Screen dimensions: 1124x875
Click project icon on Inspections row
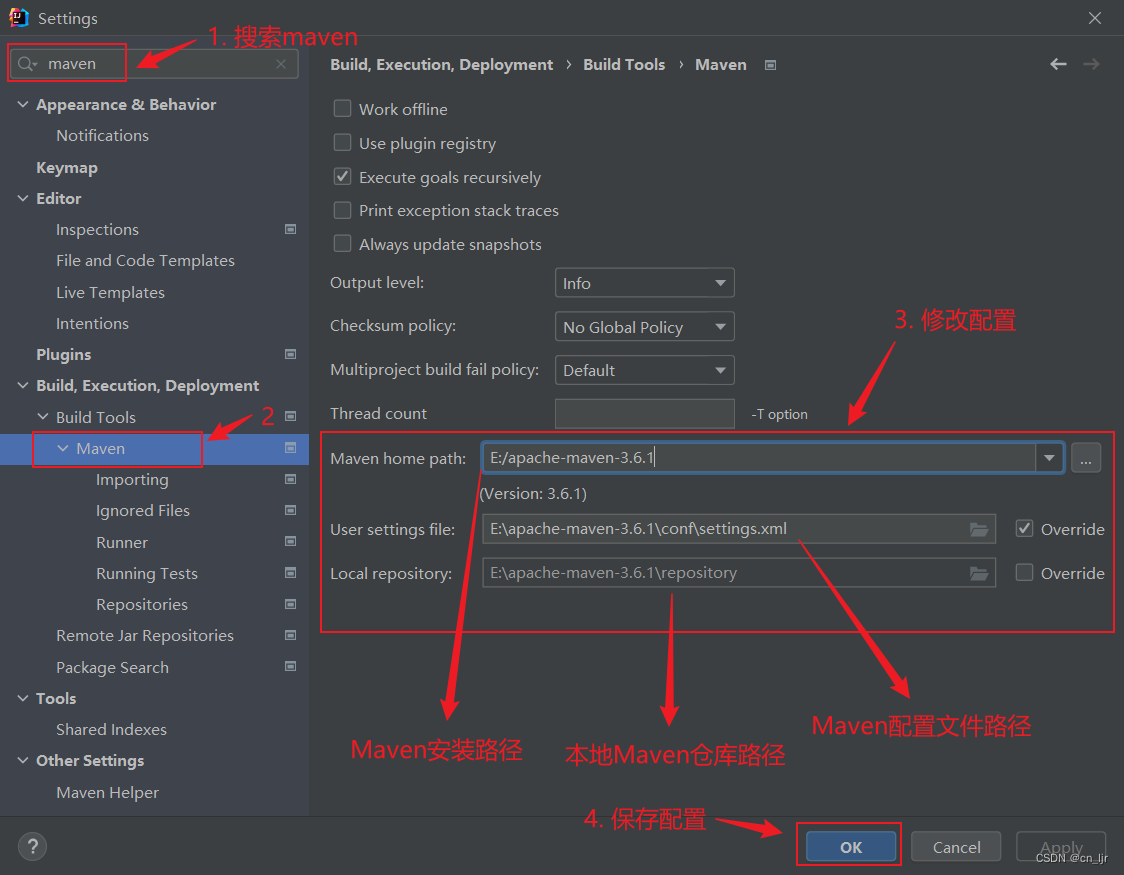(x=290, y=229)
